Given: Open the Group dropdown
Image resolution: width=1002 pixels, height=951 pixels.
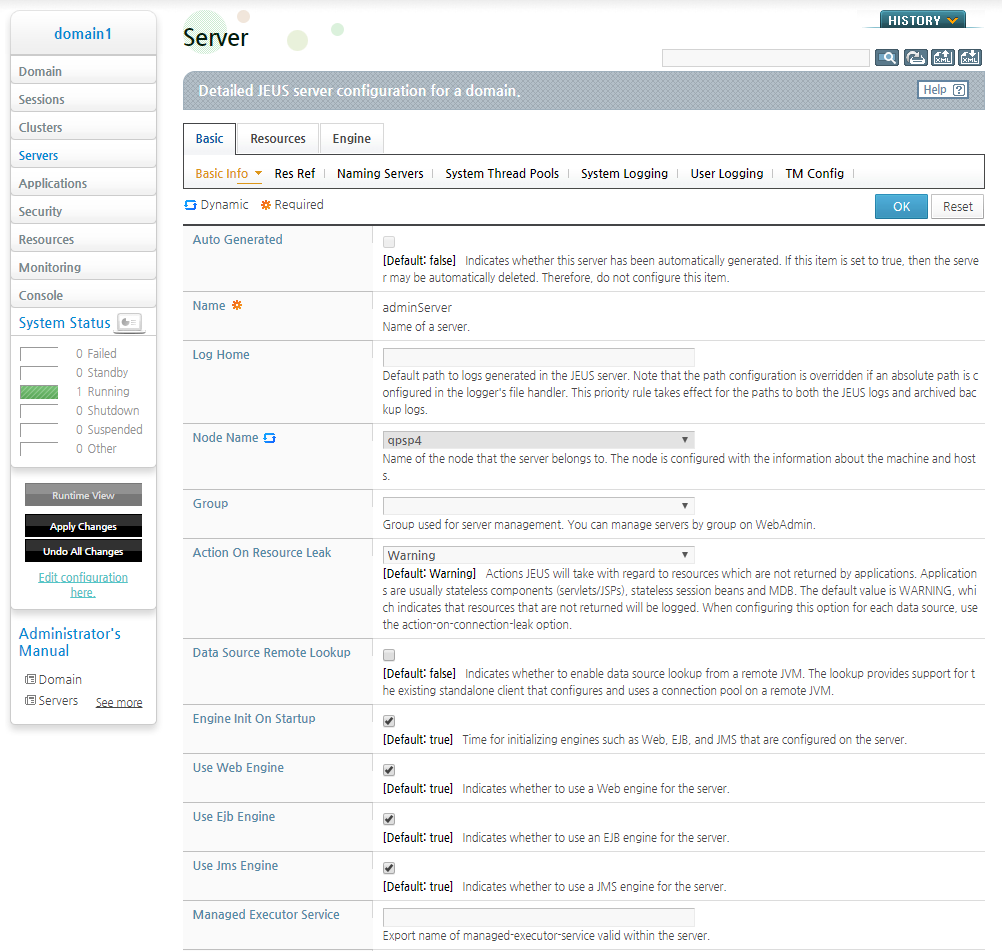Looking at the screenshot, I should point(538,506).
